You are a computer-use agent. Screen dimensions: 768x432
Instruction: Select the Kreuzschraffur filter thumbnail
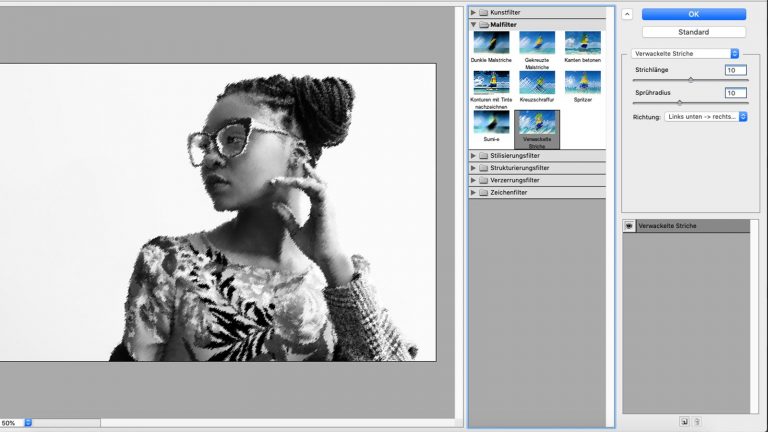point(537,82)
